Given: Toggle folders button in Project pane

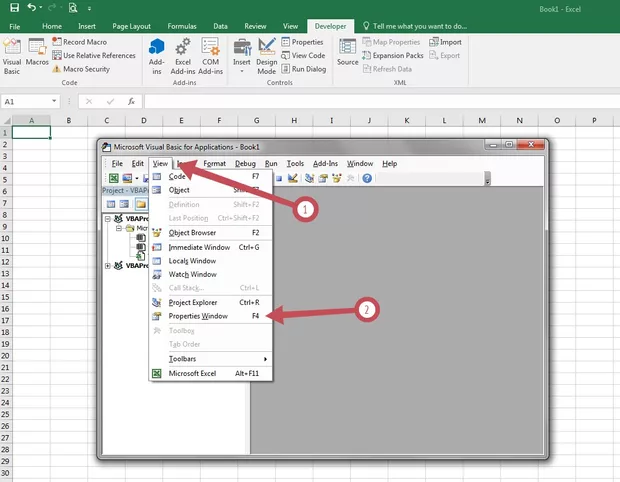Looking at the screenshot, I should pyautogui.click(x=141, y=204).
